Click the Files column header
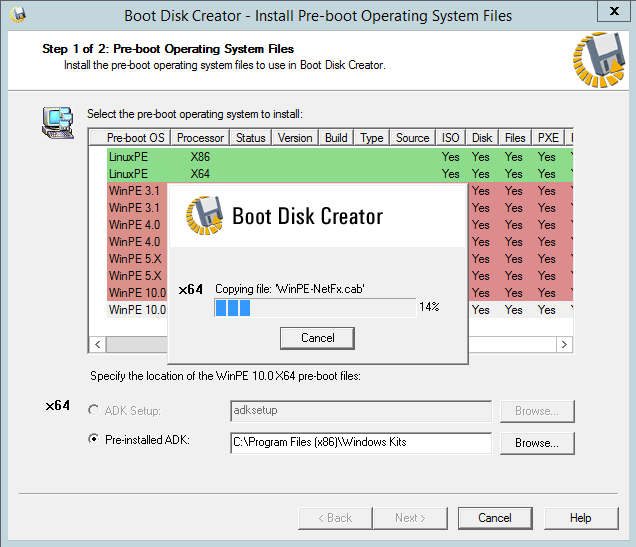This screenshot has width=636, height=547. (515, 138)
